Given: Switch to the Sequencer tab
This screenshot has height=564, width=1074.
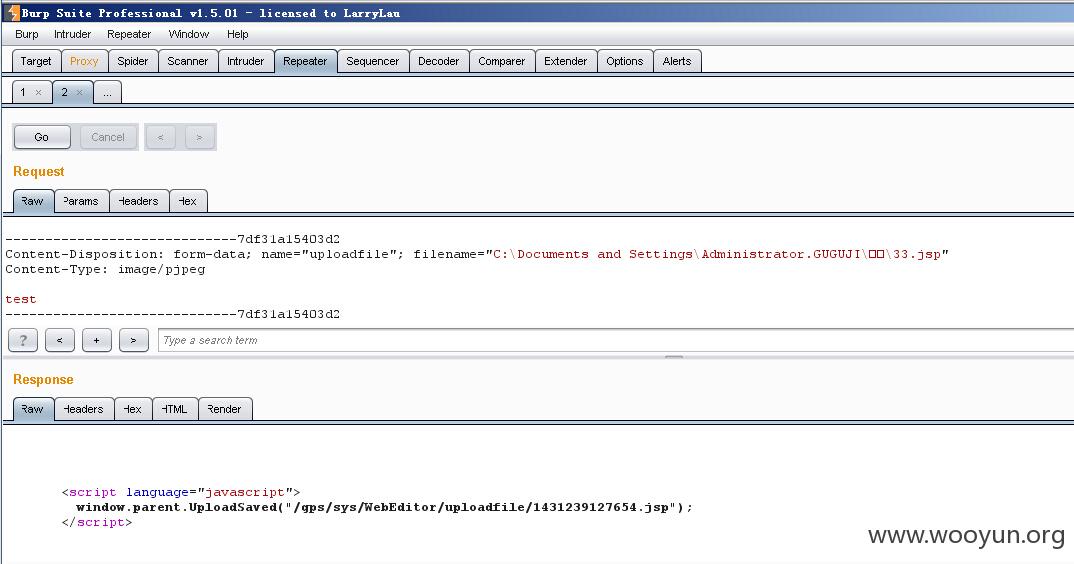Looking at the screenshot, I should click(373, 61).
